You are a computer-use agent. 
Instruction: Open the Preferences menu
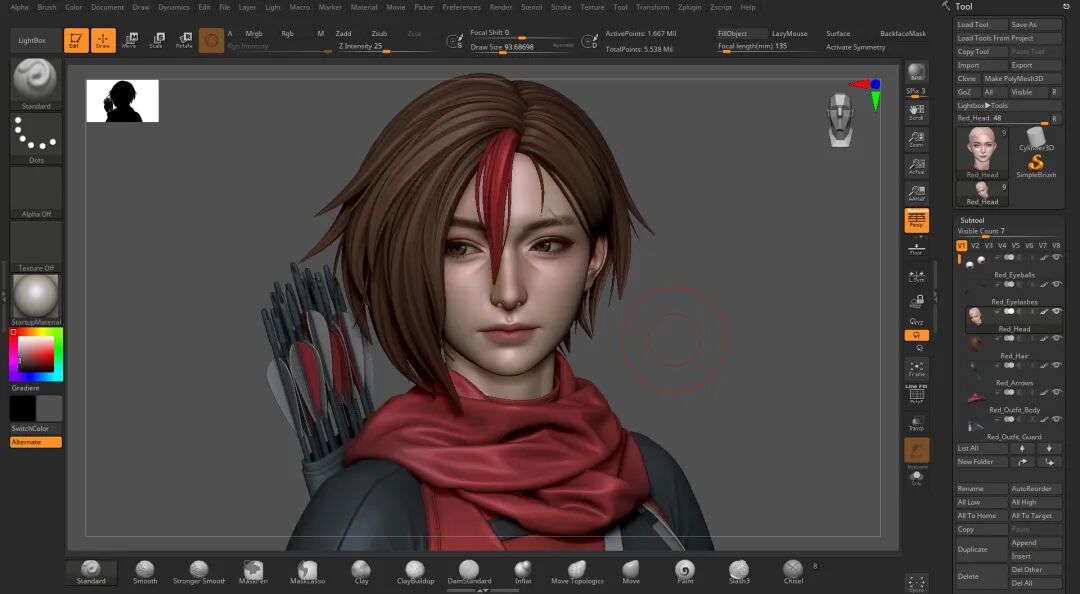[461, 7]
